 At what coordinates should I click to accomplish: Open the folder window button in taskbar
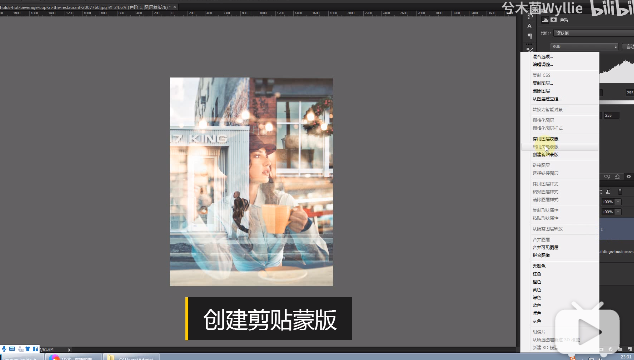tap(132, 357)
